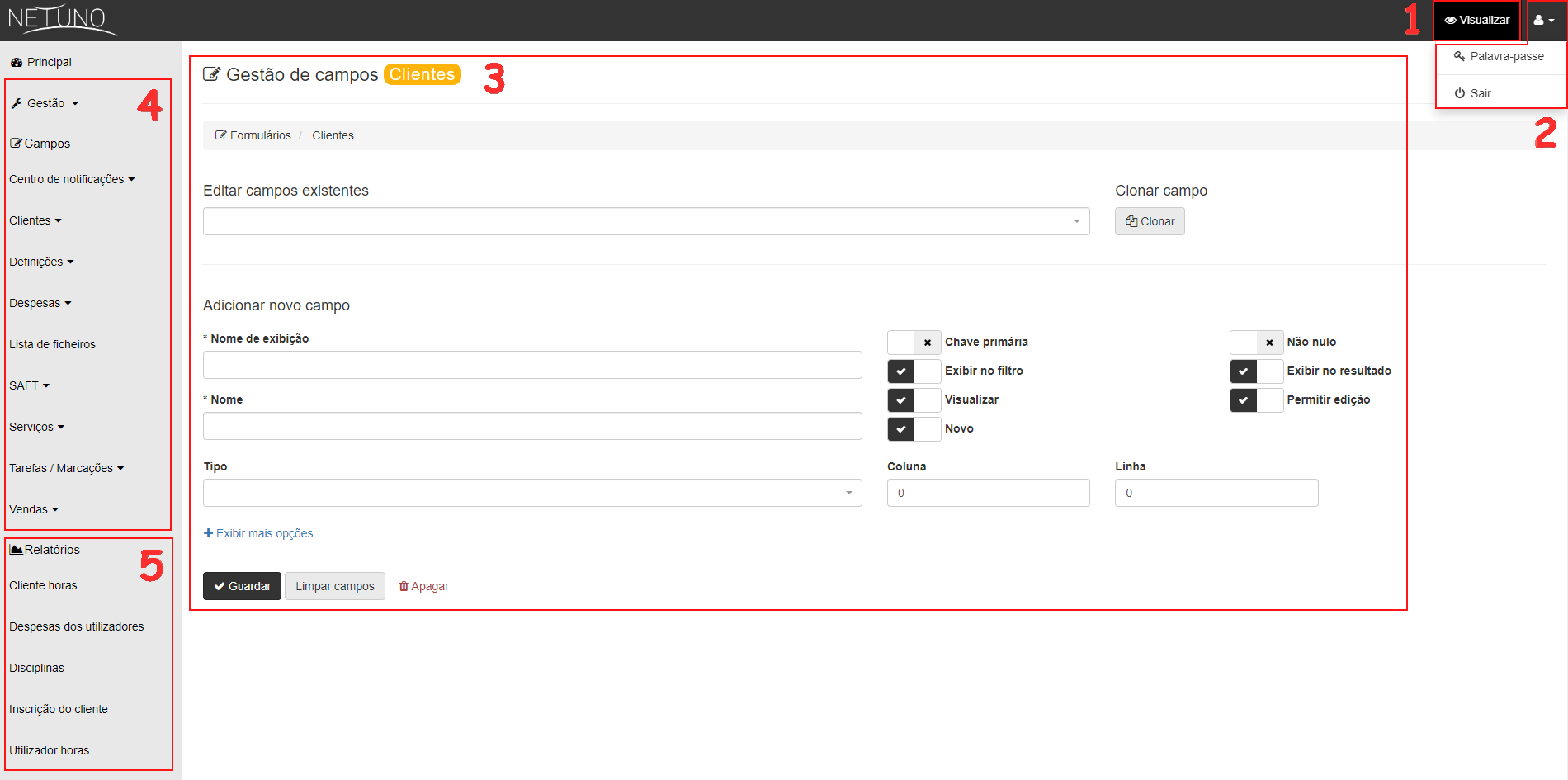Click Exibir mais opções link

[x=258, y=533]
